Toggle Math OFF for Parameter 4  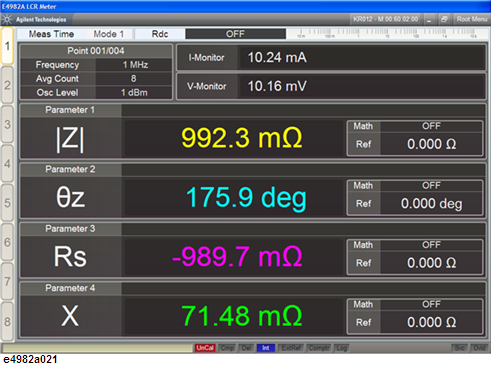[431, 304]
